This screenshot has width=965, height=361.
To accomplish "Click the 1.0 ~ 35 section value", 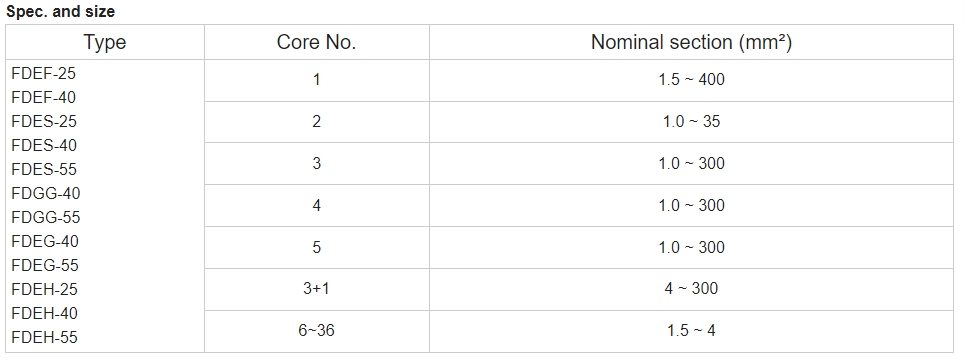I will tap(691, 121).
